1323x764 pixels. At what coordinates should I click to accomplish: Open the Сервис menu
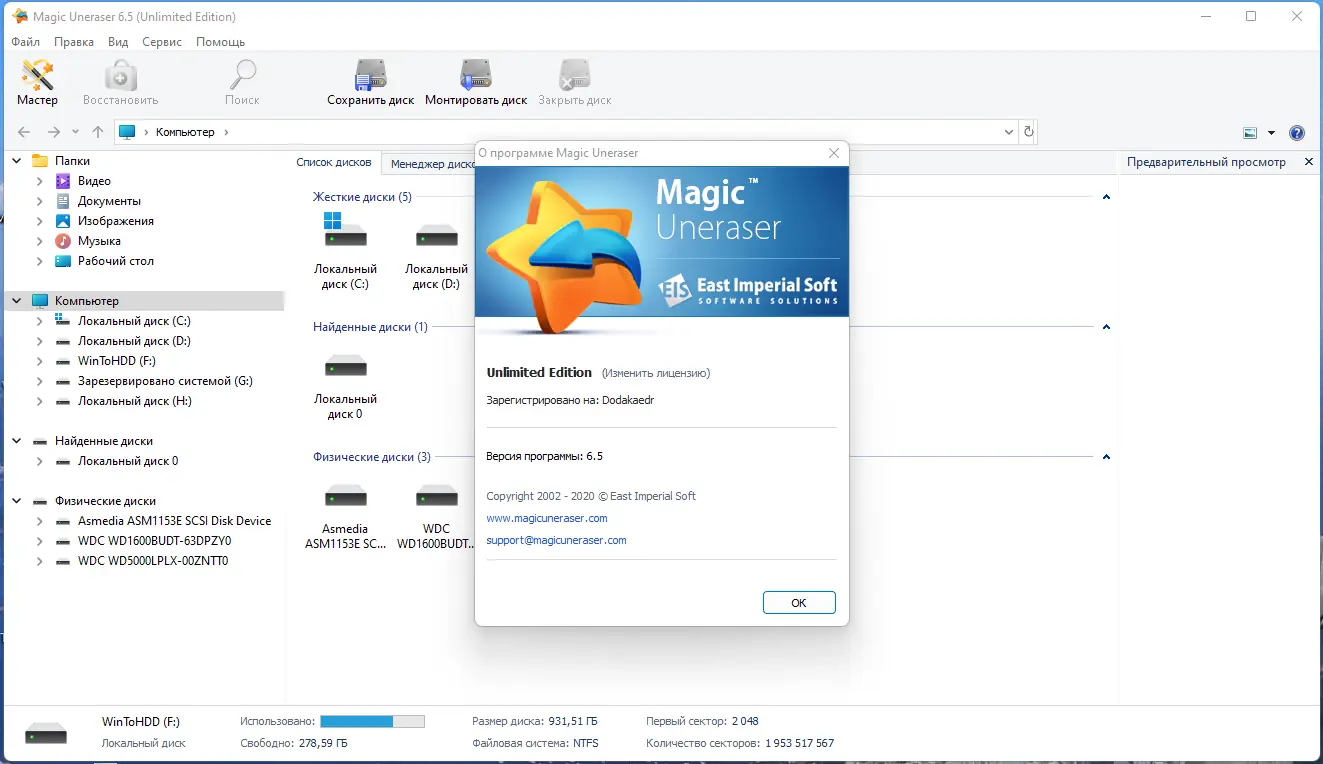[x=161, y=42]
